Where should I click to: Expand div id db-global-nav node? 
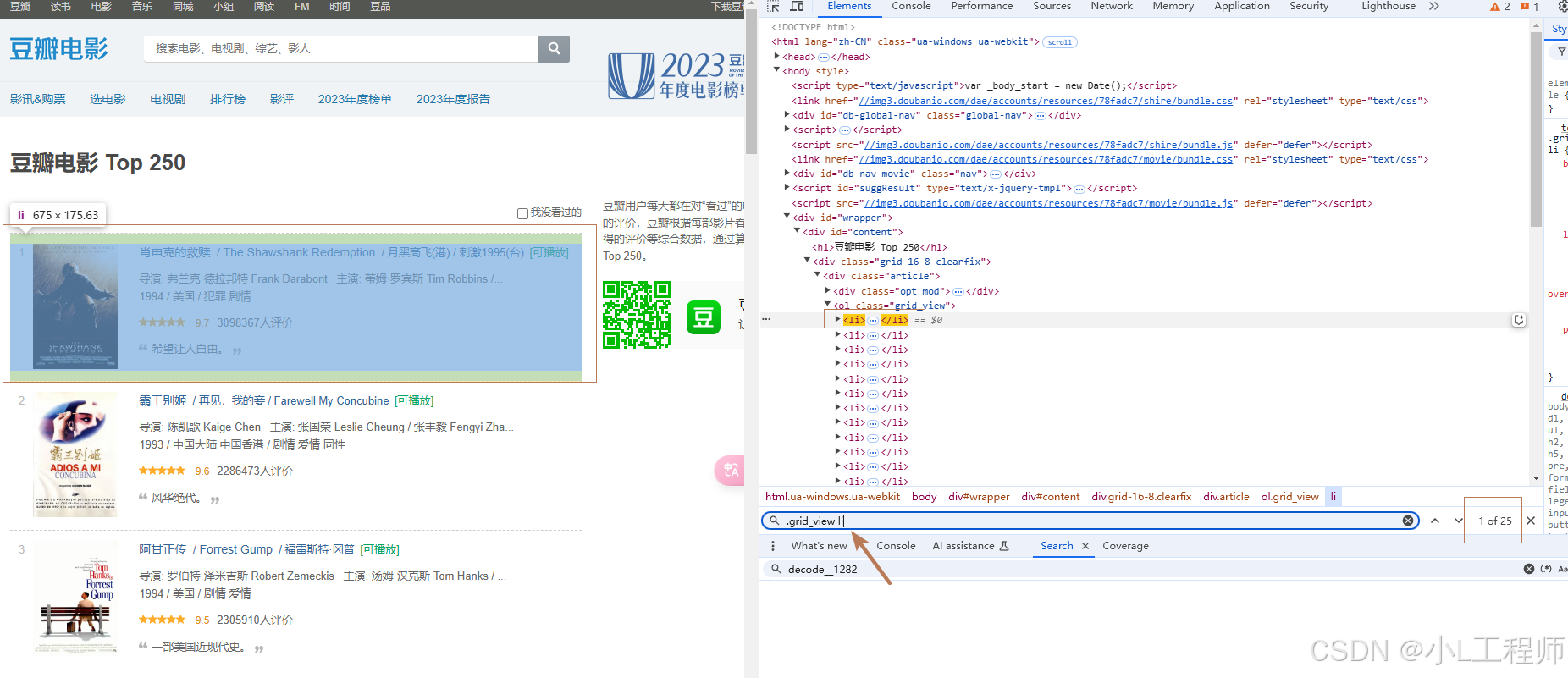tap(787, 115)
